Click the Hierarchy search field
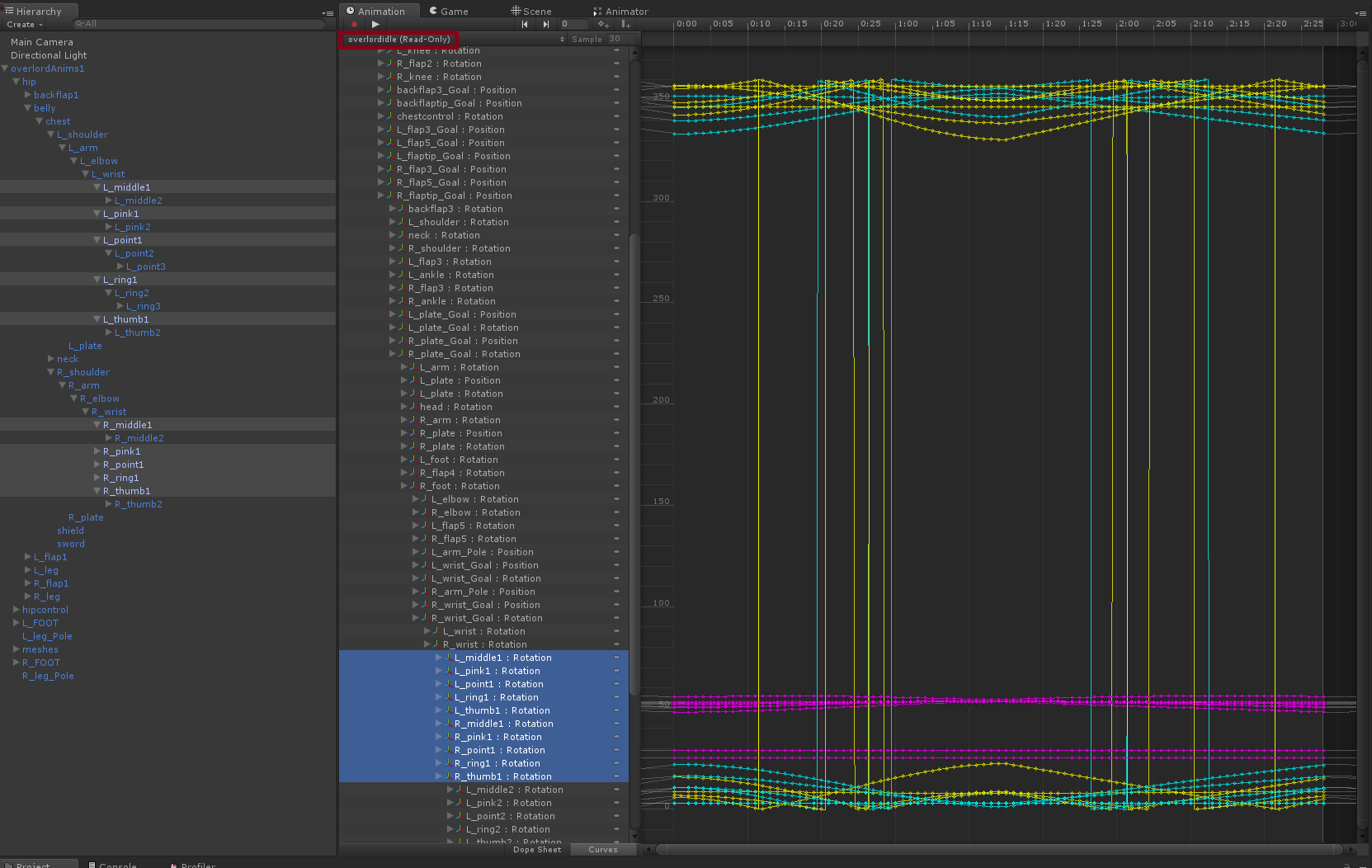Viewport: 1372px width, 868px height. point(198,24)
